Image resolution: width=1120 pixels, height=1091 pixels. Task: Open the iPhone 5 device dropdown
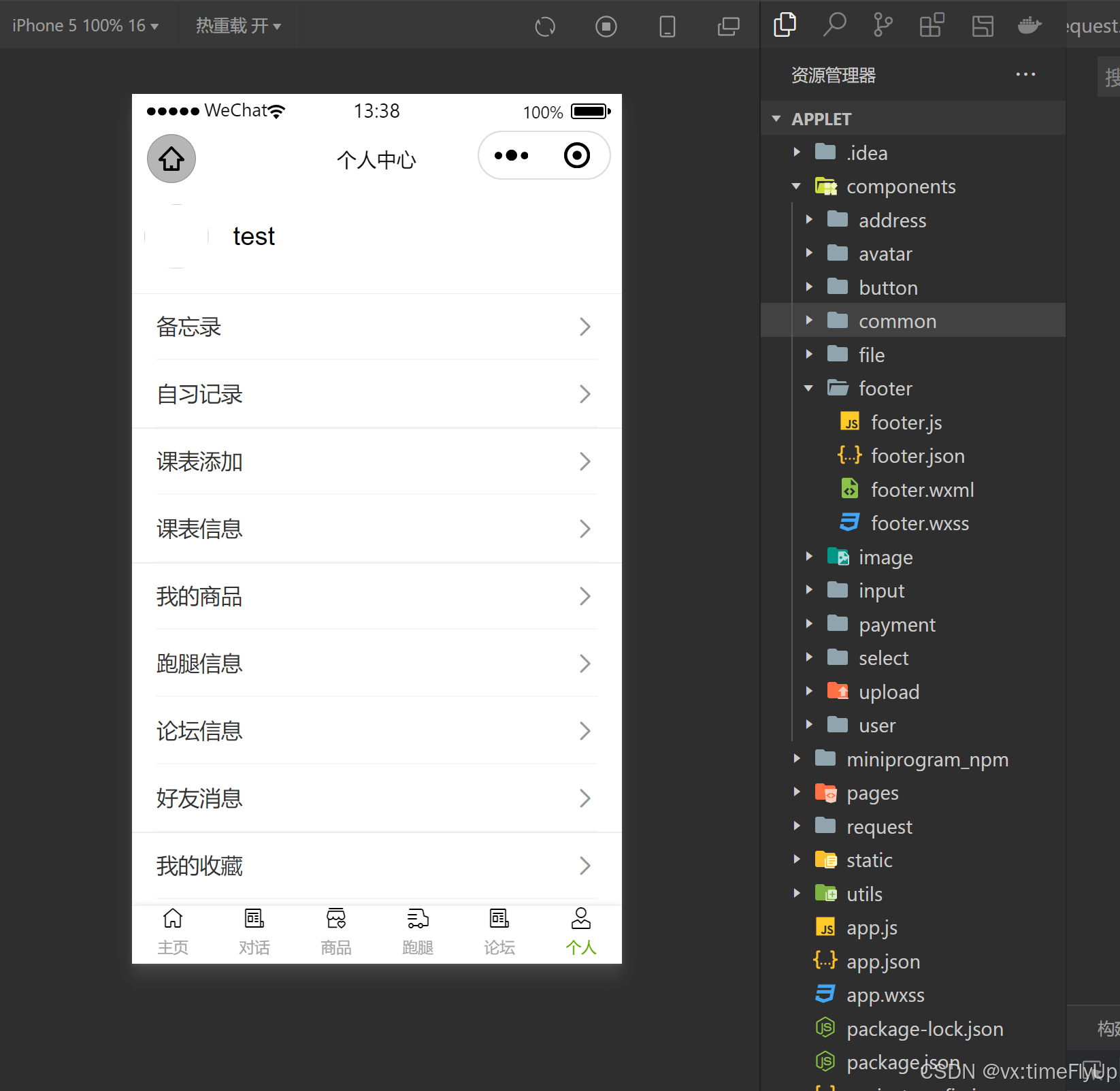[85, 26]
